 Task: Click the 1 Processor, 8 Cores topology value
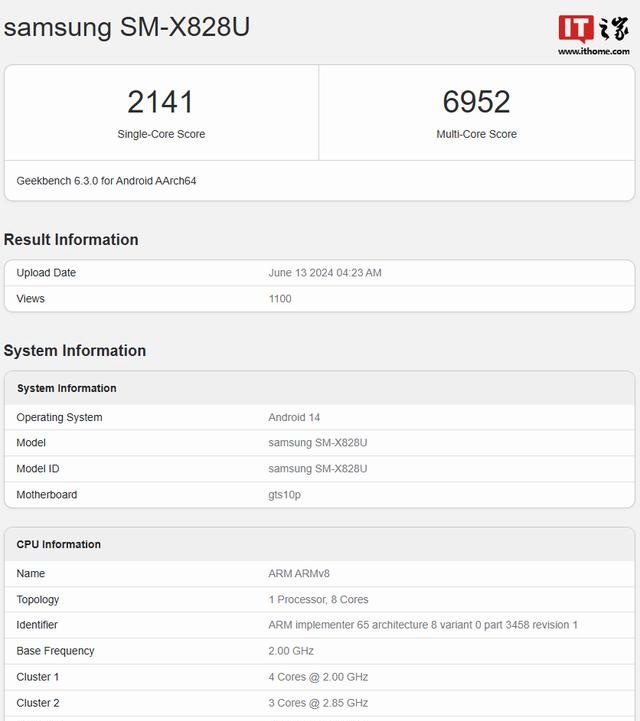[x=318, y=600]
